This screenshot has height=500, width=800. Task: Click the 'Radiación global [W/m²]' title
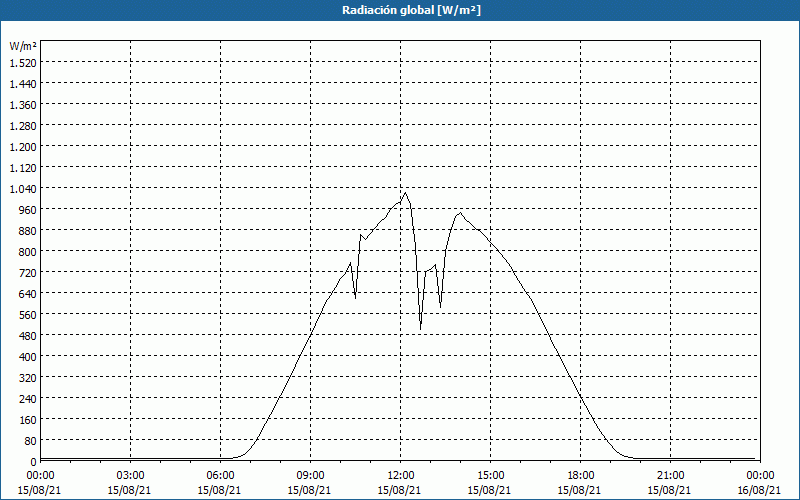click(x=411, y=10)
